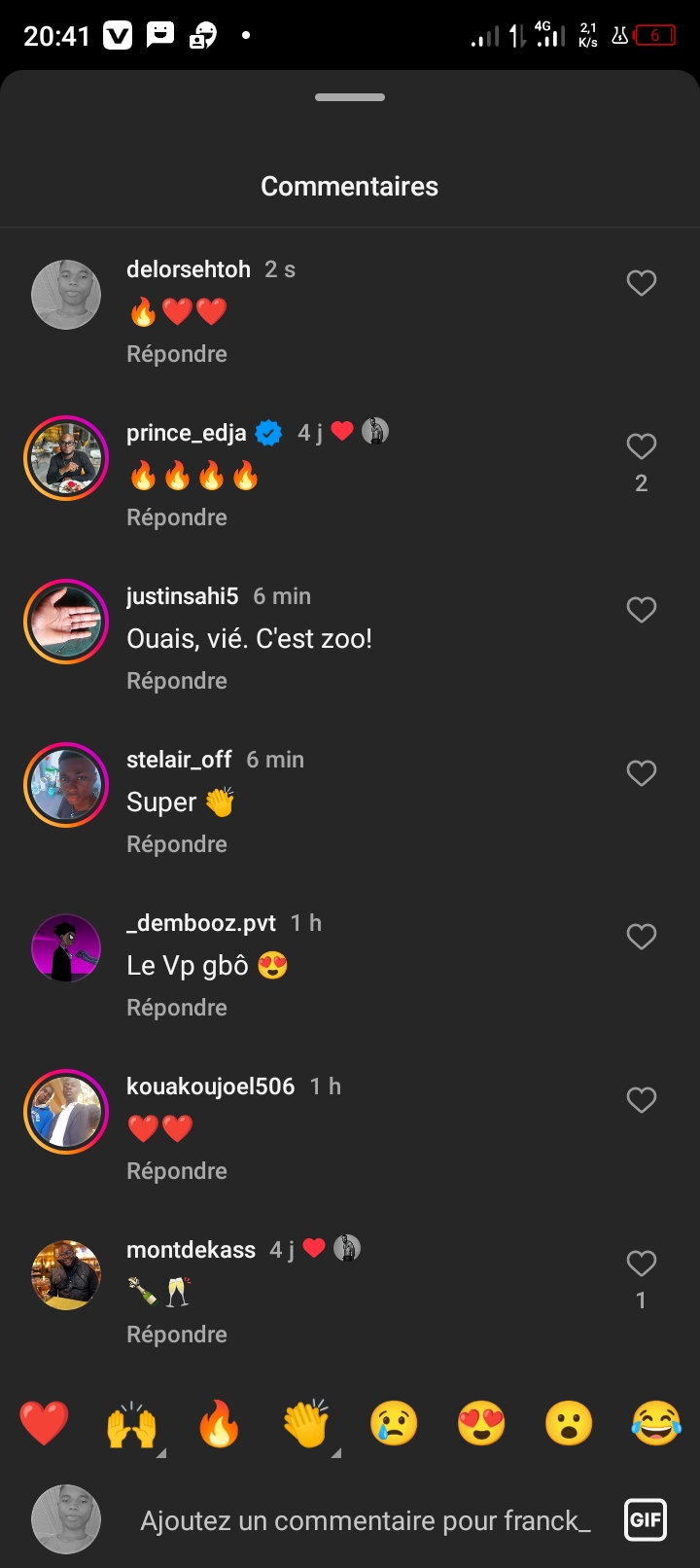700x1568 pixels.
Task: Focus the add comment text field
Action: (366, 1520)
